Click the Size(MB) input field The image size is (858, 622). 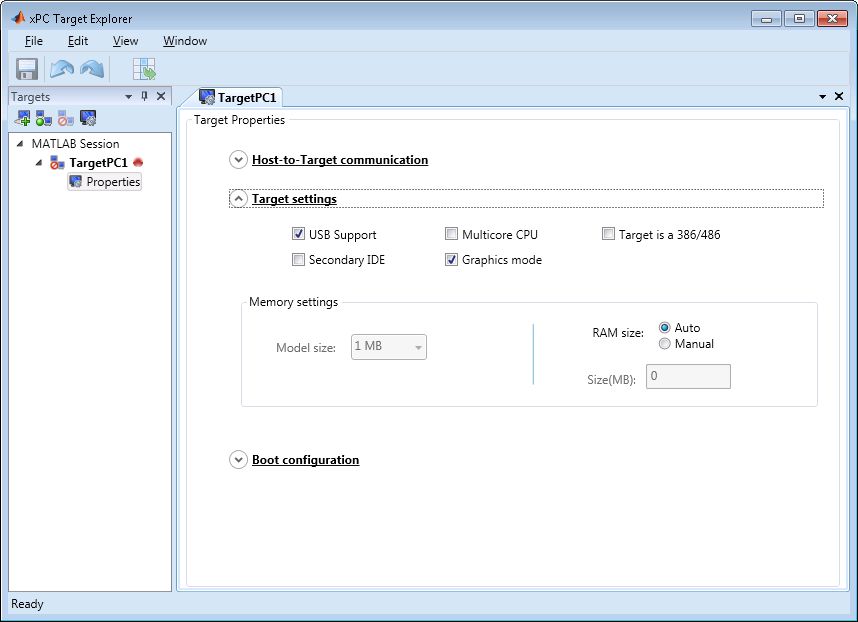(688, 376)
